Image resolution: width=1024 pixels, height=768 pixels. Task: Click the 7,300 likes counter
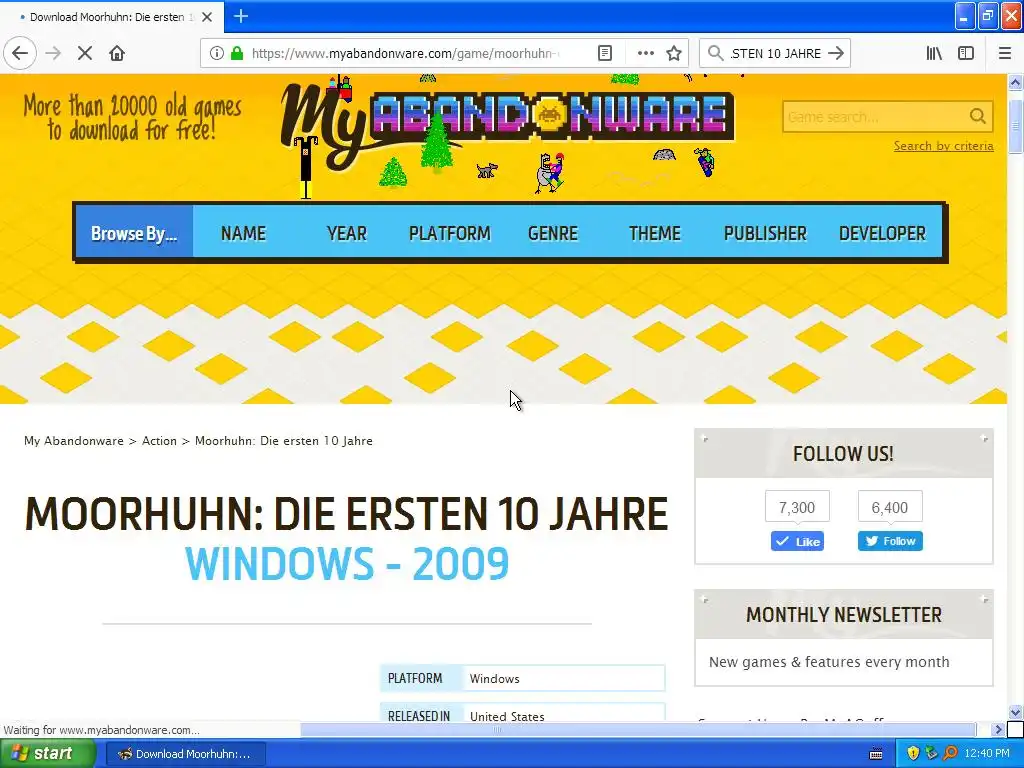(797, 507)
